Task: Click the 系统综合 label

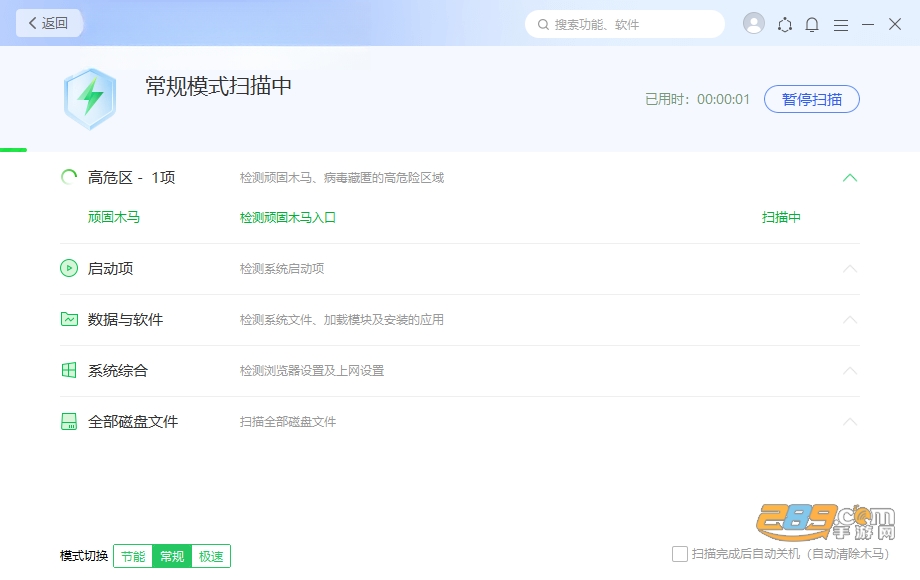Action: pyautogui.click(x=118, y=371)
